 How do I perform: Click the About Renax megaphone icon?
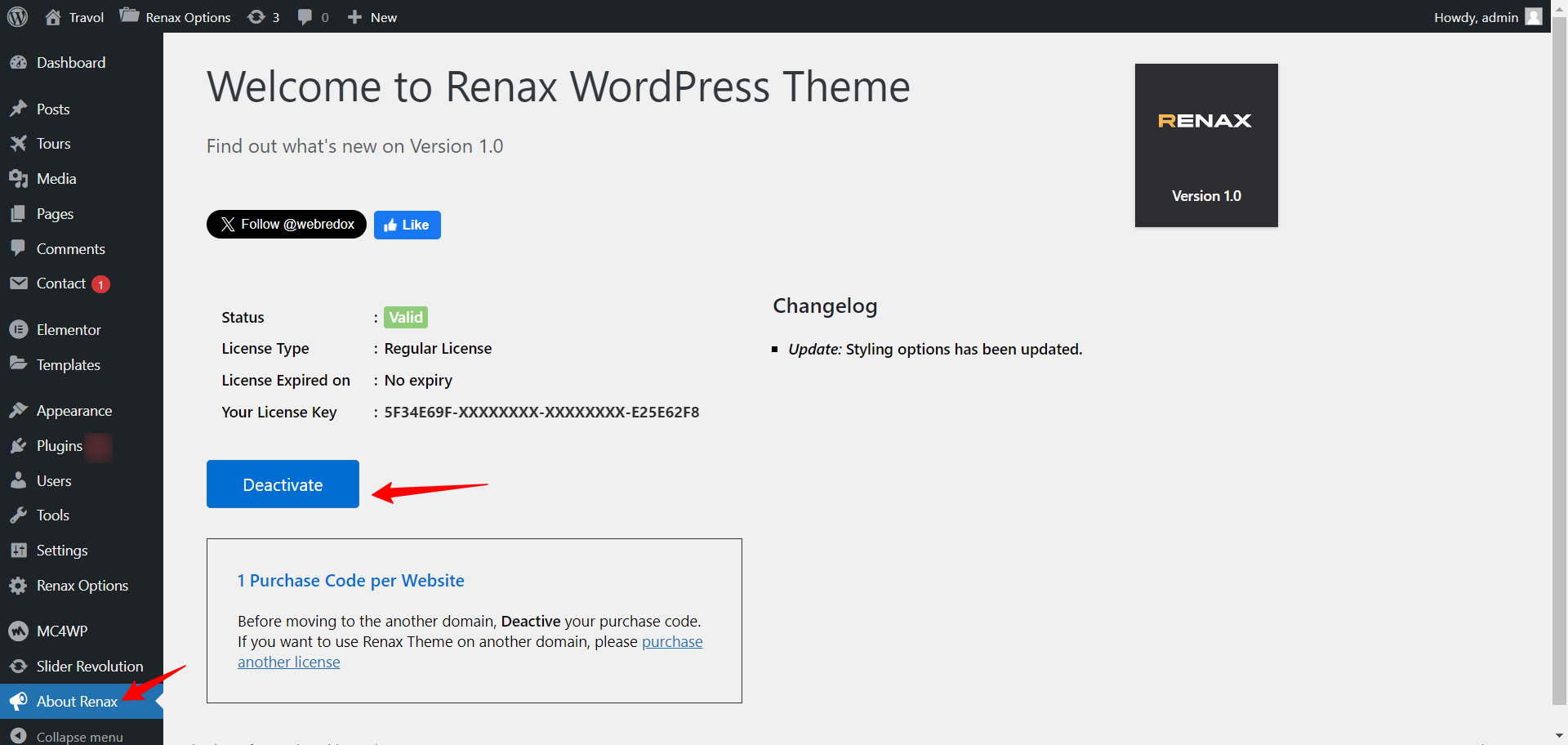pyautogui.click(x=18, y=702)
